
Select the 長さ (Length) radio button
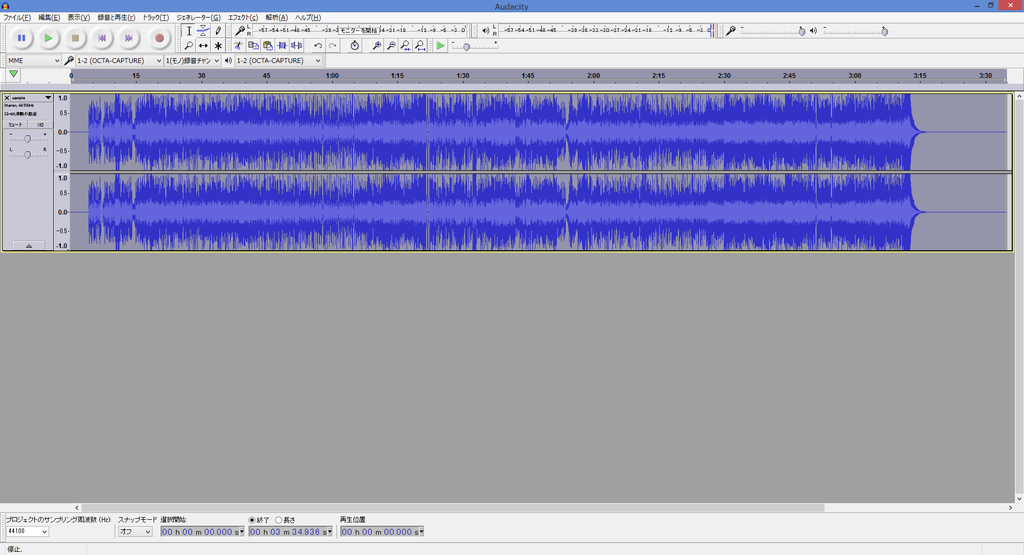click(x=279, y=520)
